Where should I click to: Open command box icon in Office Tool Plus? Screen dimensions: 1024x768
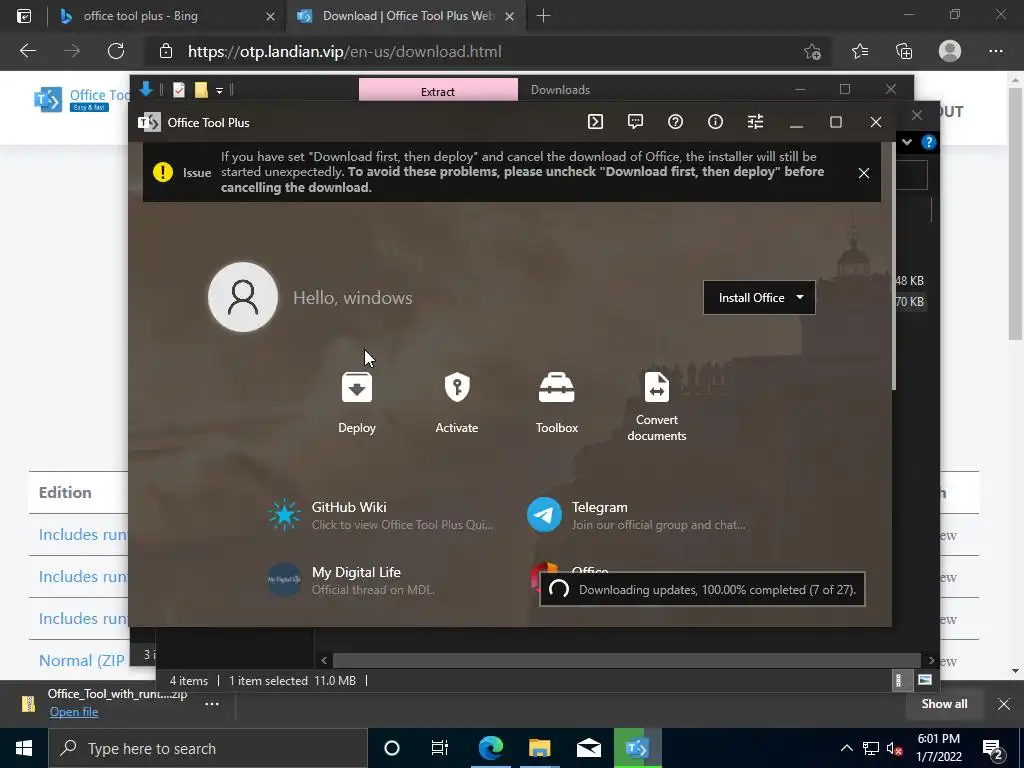click(595, 122)
